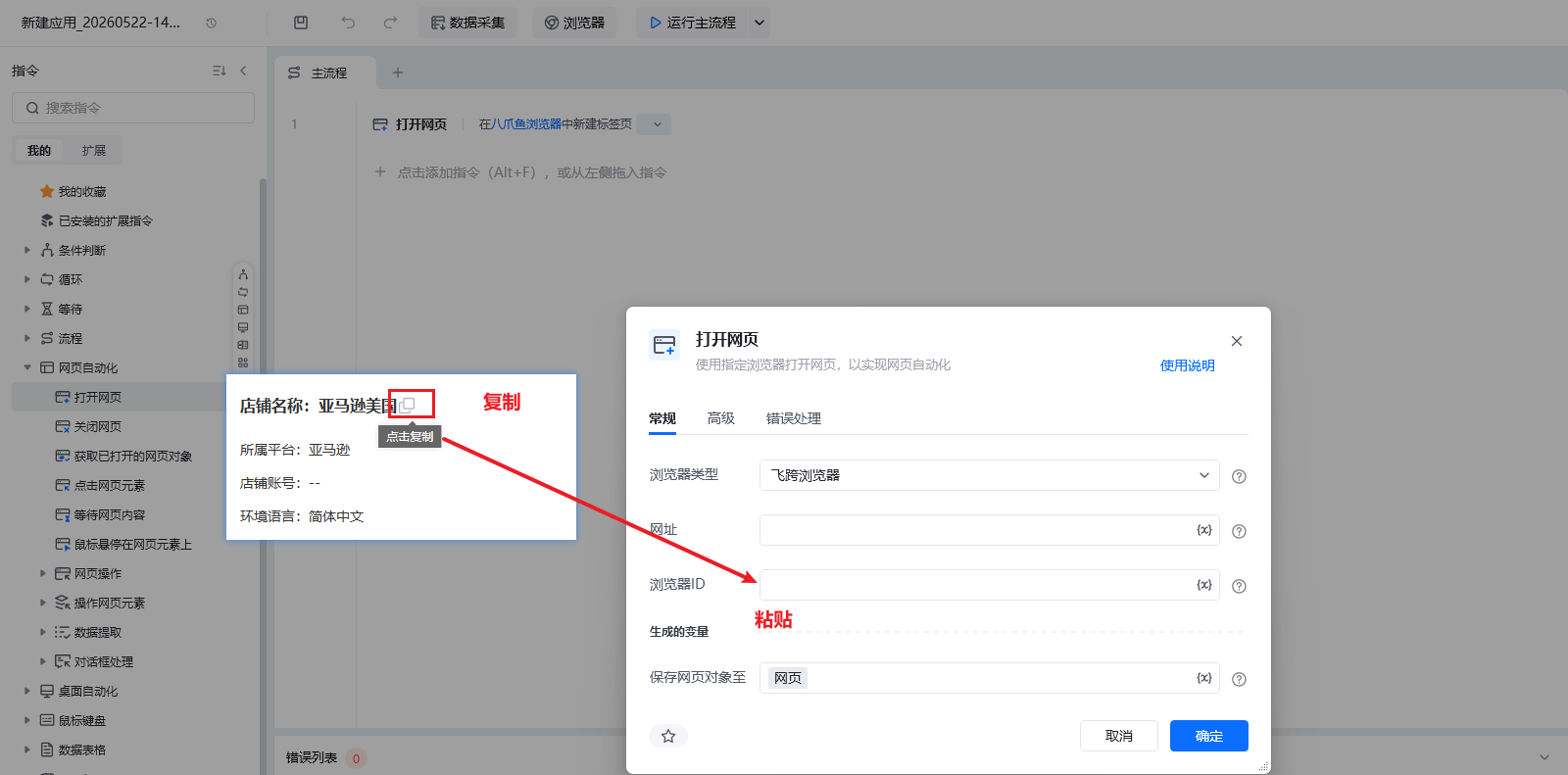1568x775 pixels.
Task: Open the version history icon beside the app name
Action: click(212, 23)
